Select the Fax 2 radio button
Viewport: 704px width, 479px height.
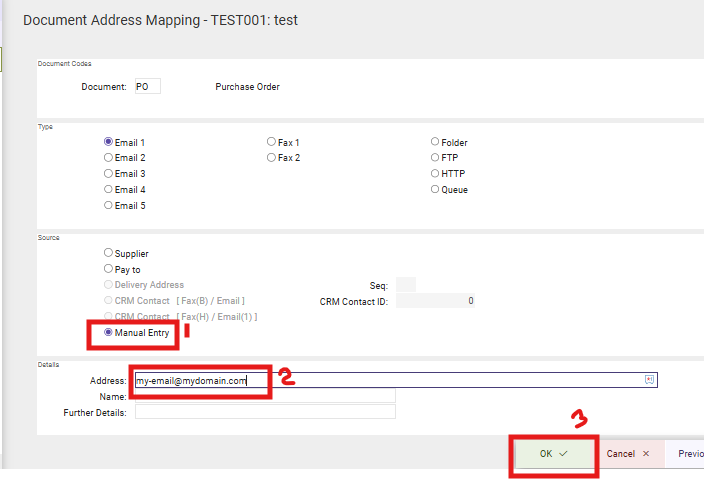point(271,158)
